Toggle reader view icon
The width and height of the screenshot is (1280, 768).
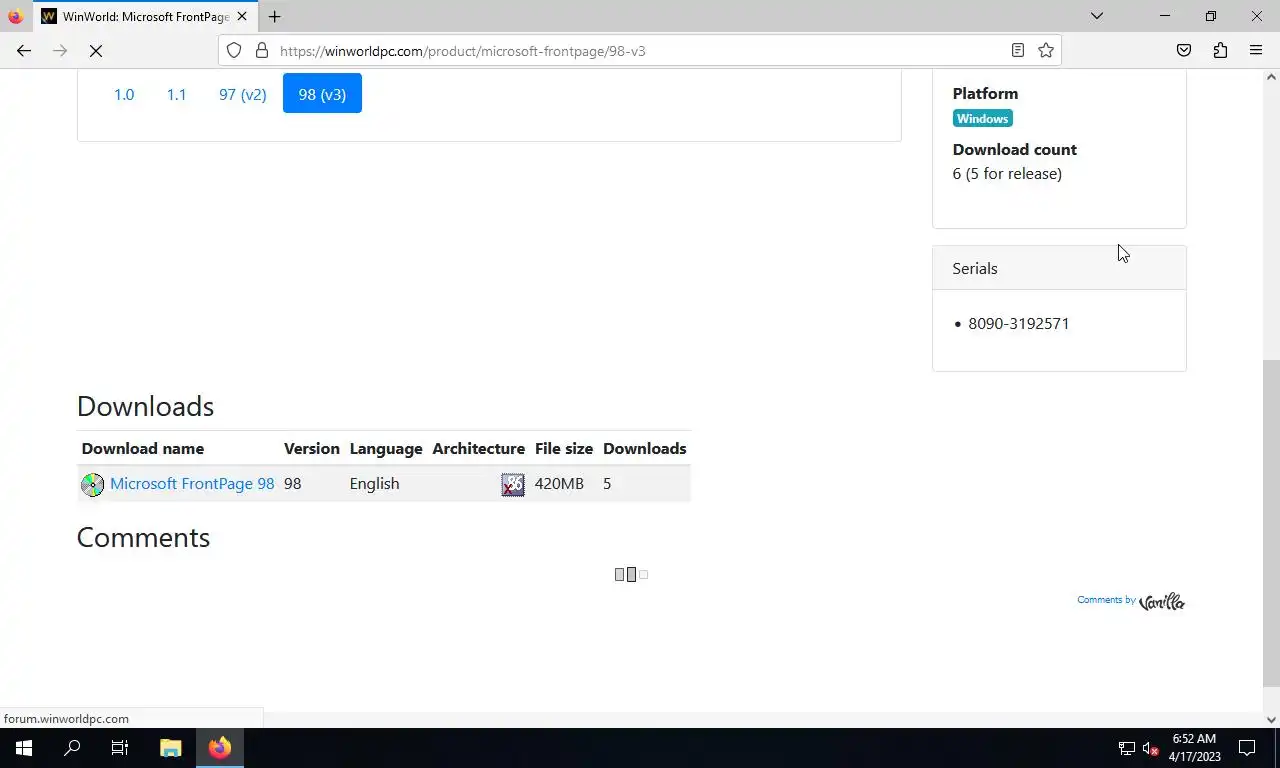click(1017, 50)
